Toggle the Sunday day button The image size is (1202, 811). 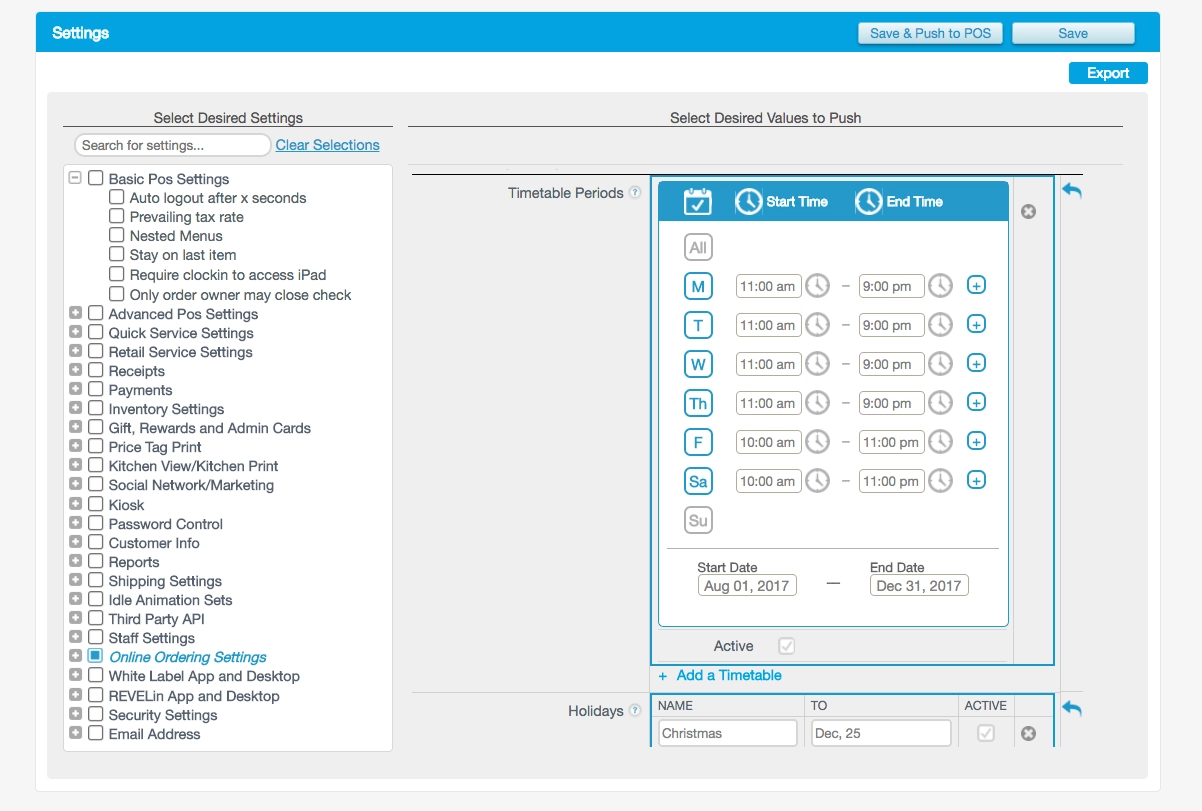tap(698, 520)
